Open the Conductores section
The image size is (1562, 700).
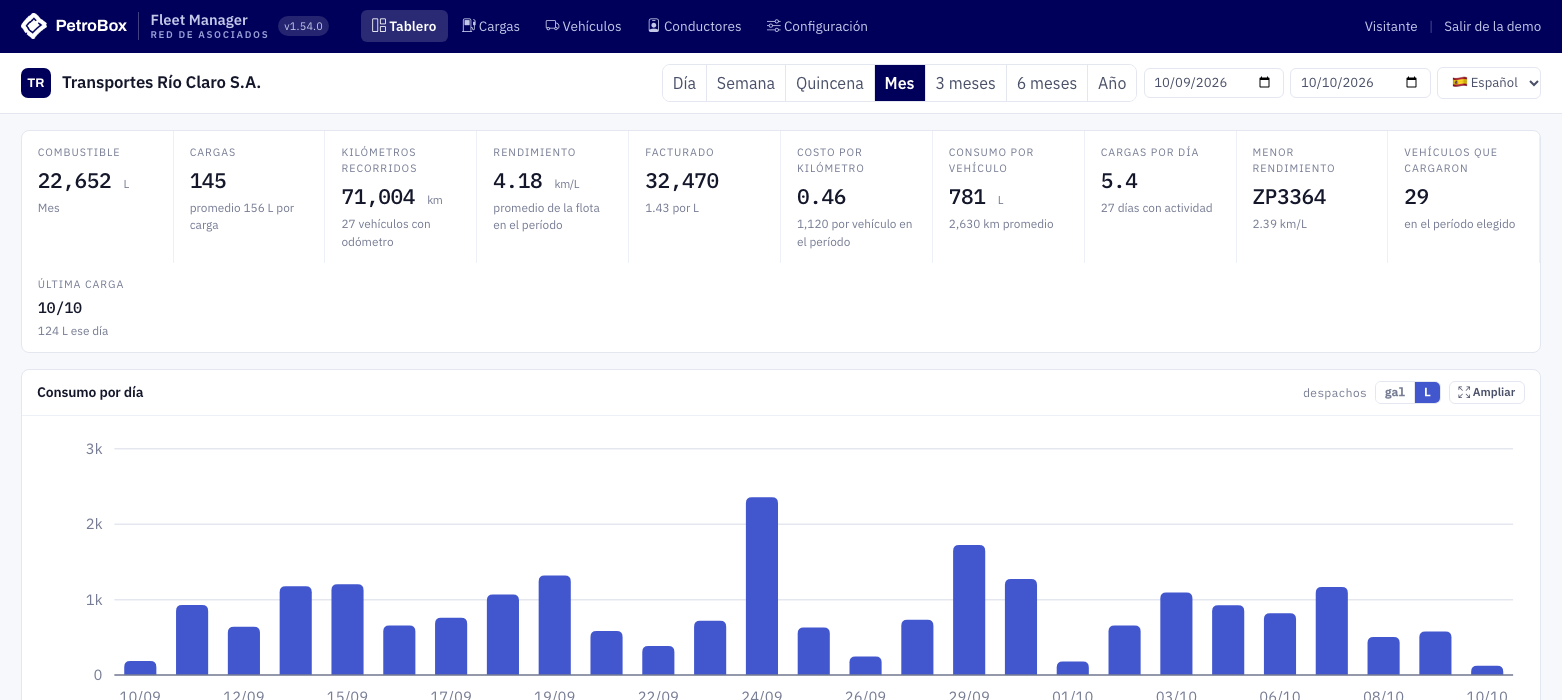tap(694, 26)
